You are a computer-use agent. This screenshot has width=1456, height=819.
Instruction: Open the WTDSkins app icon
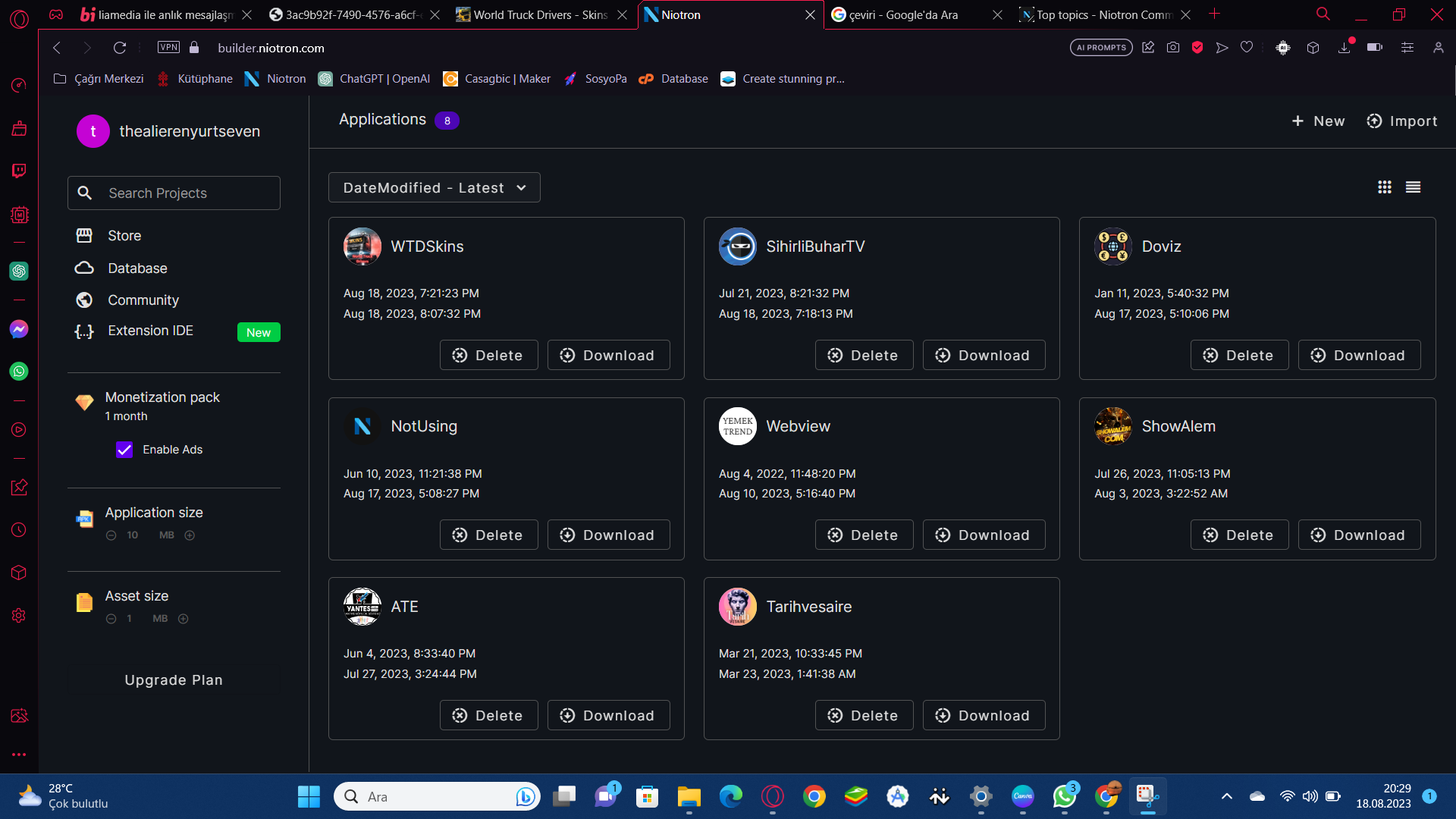[362, 246]
